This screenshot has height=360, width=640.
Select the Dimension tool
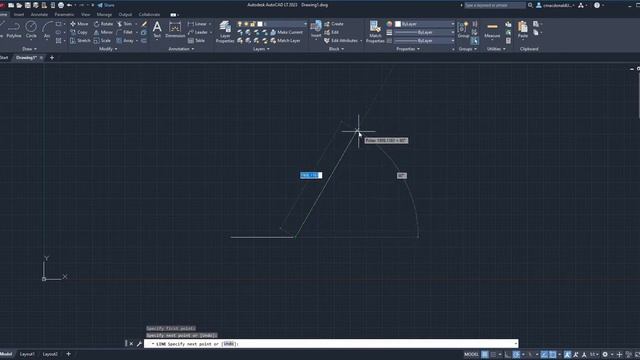[x=175, y=30]
